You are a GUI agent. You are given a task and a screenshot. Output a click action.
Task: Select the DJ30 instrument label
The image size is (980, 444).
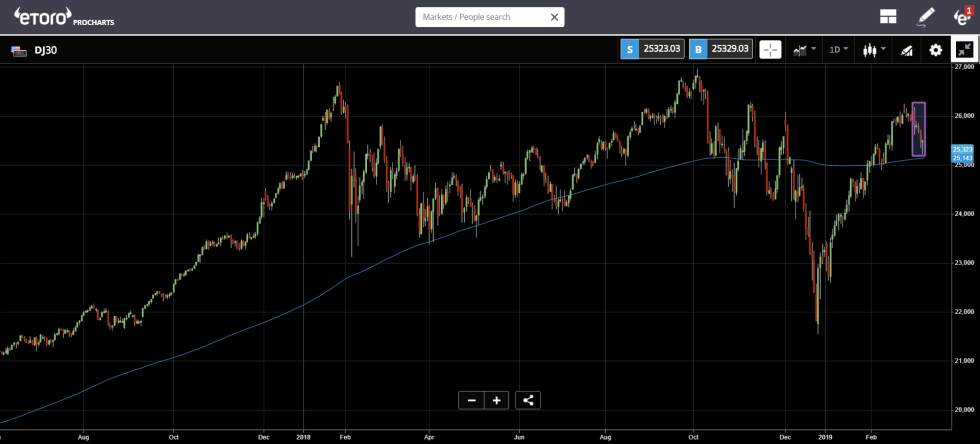point(44,49)
